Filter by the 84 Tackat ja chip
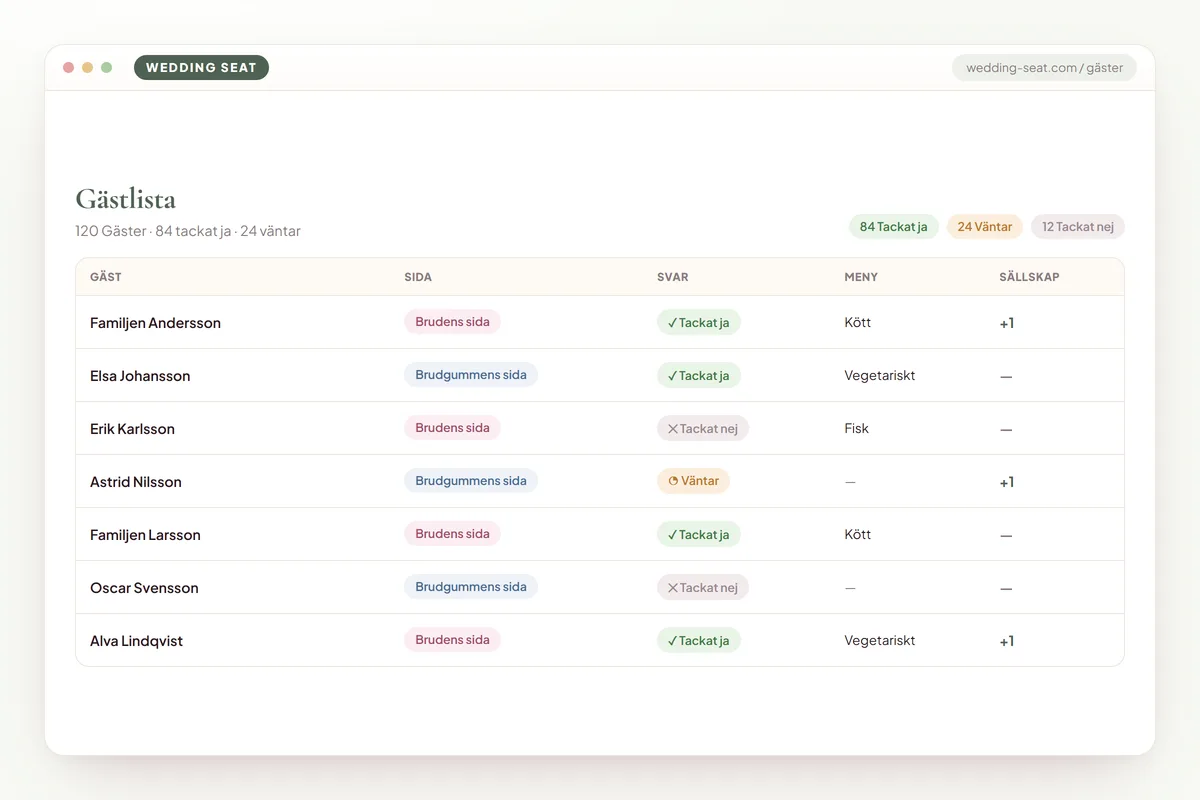The width and height of the screenshot is (1200, 800). (x=894, y=227)
